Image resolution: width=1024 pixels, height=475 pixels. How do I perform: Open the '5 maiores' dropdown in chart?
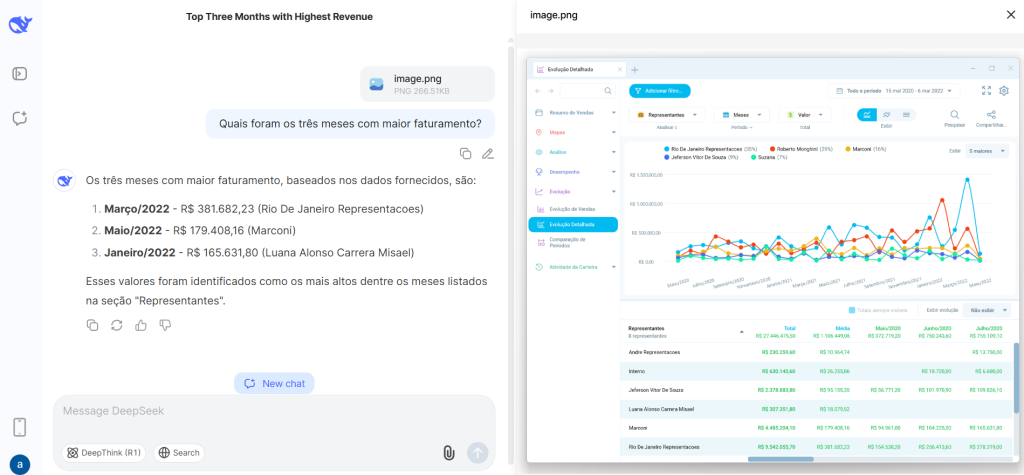point(987,151)
